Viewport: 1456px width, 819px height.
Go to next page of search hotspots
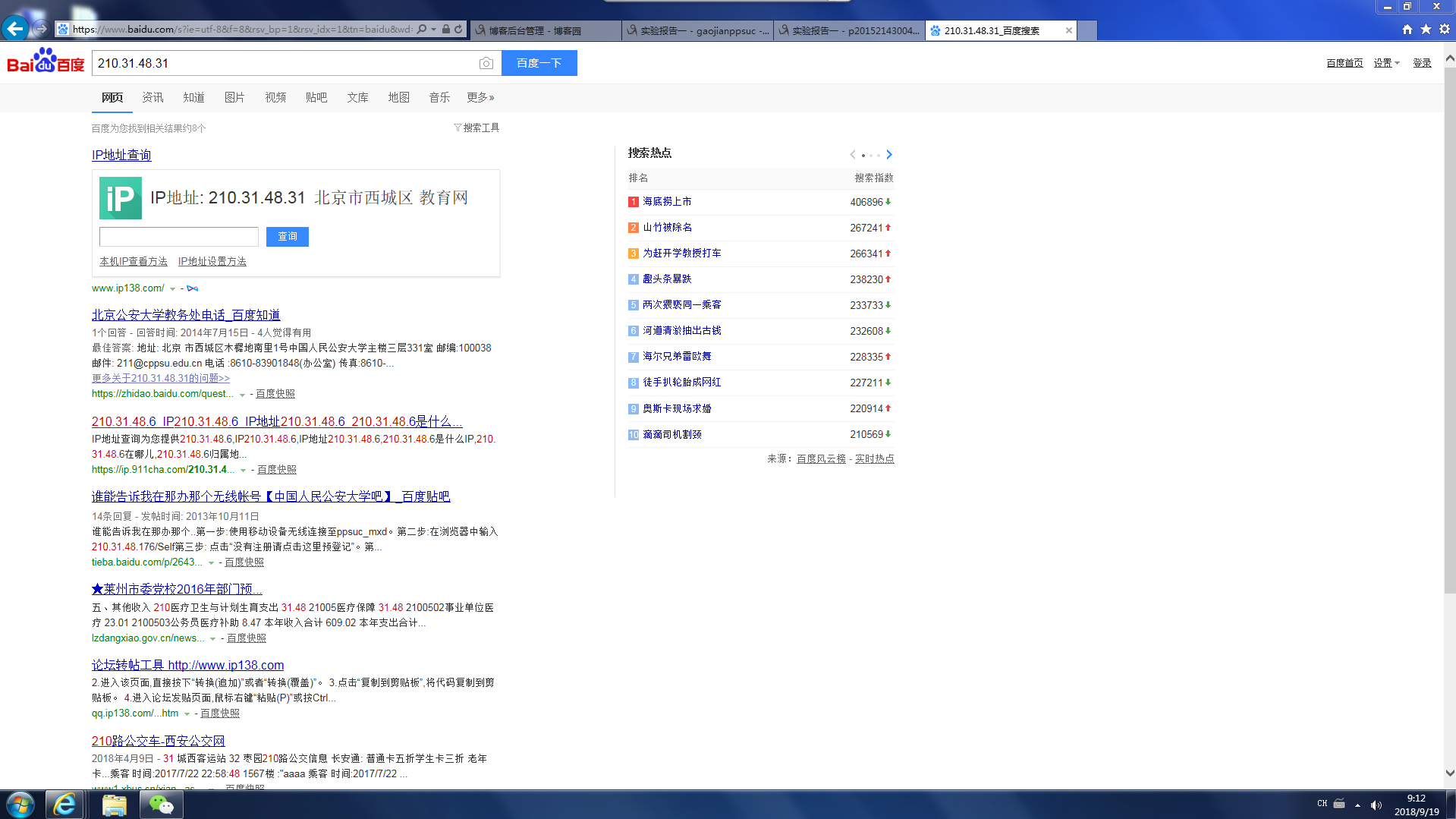[889, 155]
